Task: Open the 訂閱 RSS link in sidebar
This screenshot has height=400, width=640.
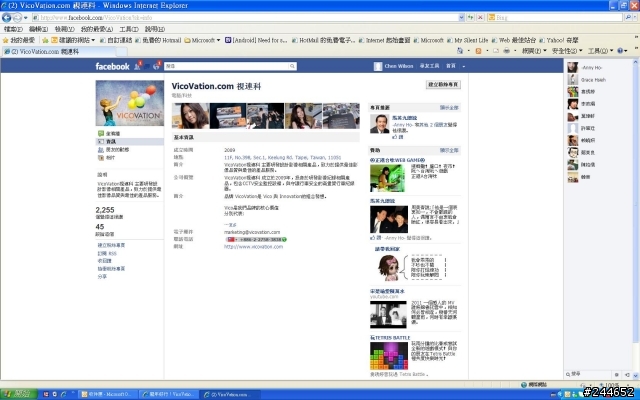Action: pos(107,253)
